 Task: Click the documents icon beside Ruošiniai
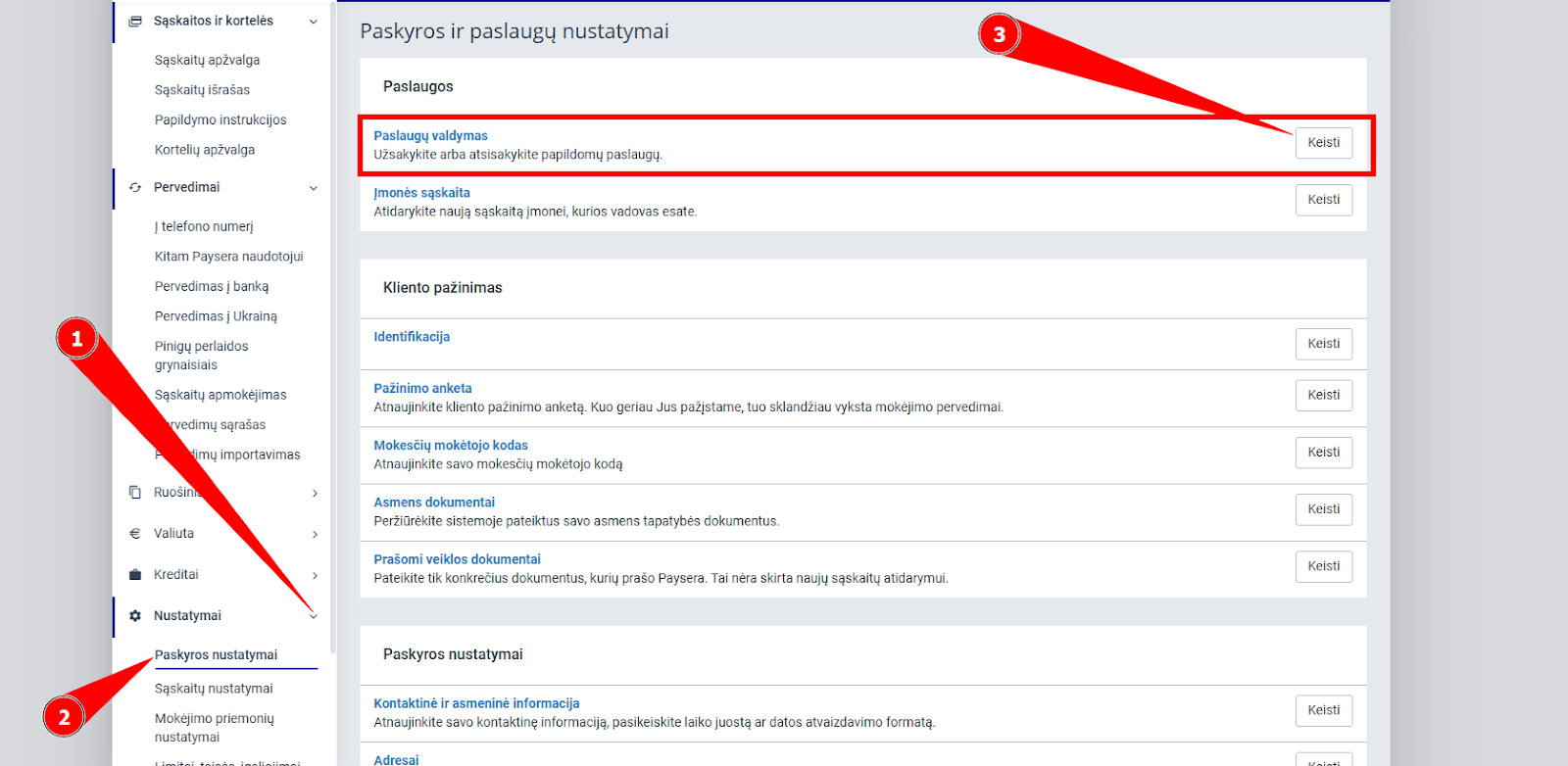[x=135, y=493]
